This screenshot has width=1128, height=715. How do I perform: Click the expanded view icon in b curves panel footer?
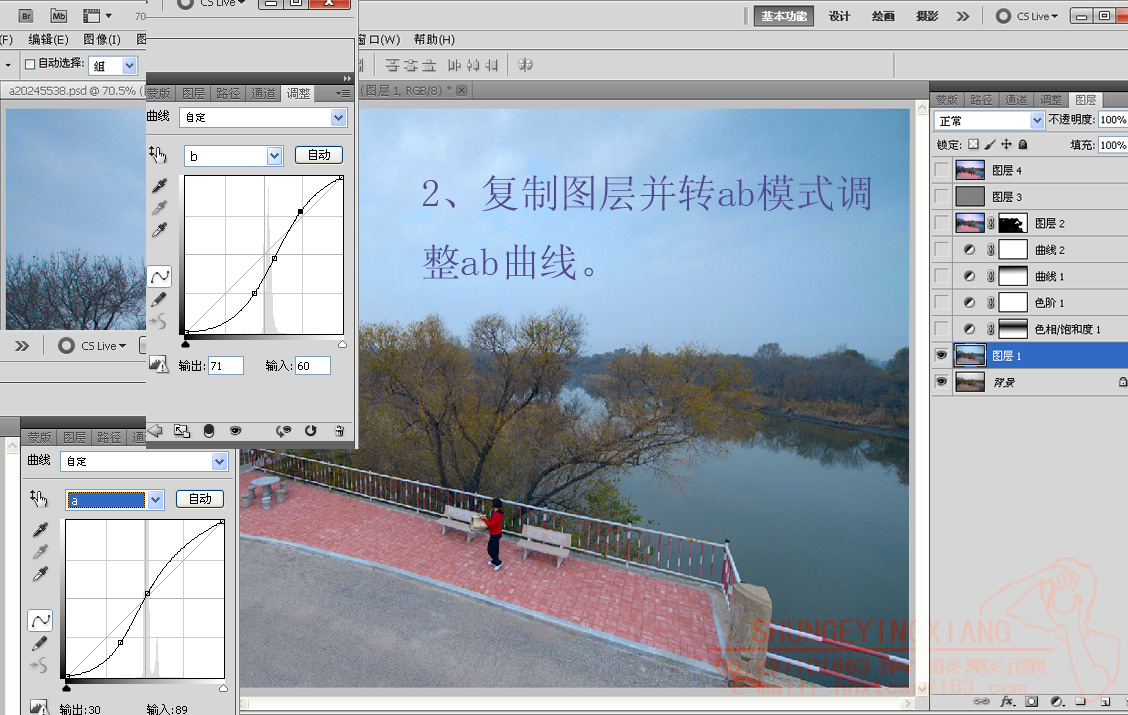pos(182,431)
